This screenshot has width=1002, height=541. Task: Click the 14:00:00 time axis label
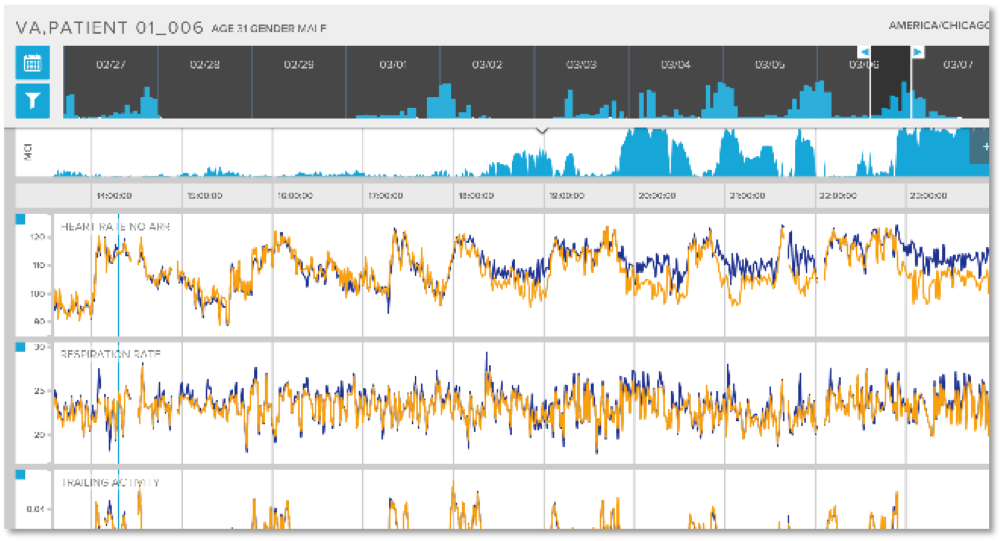tap(114, 196)
